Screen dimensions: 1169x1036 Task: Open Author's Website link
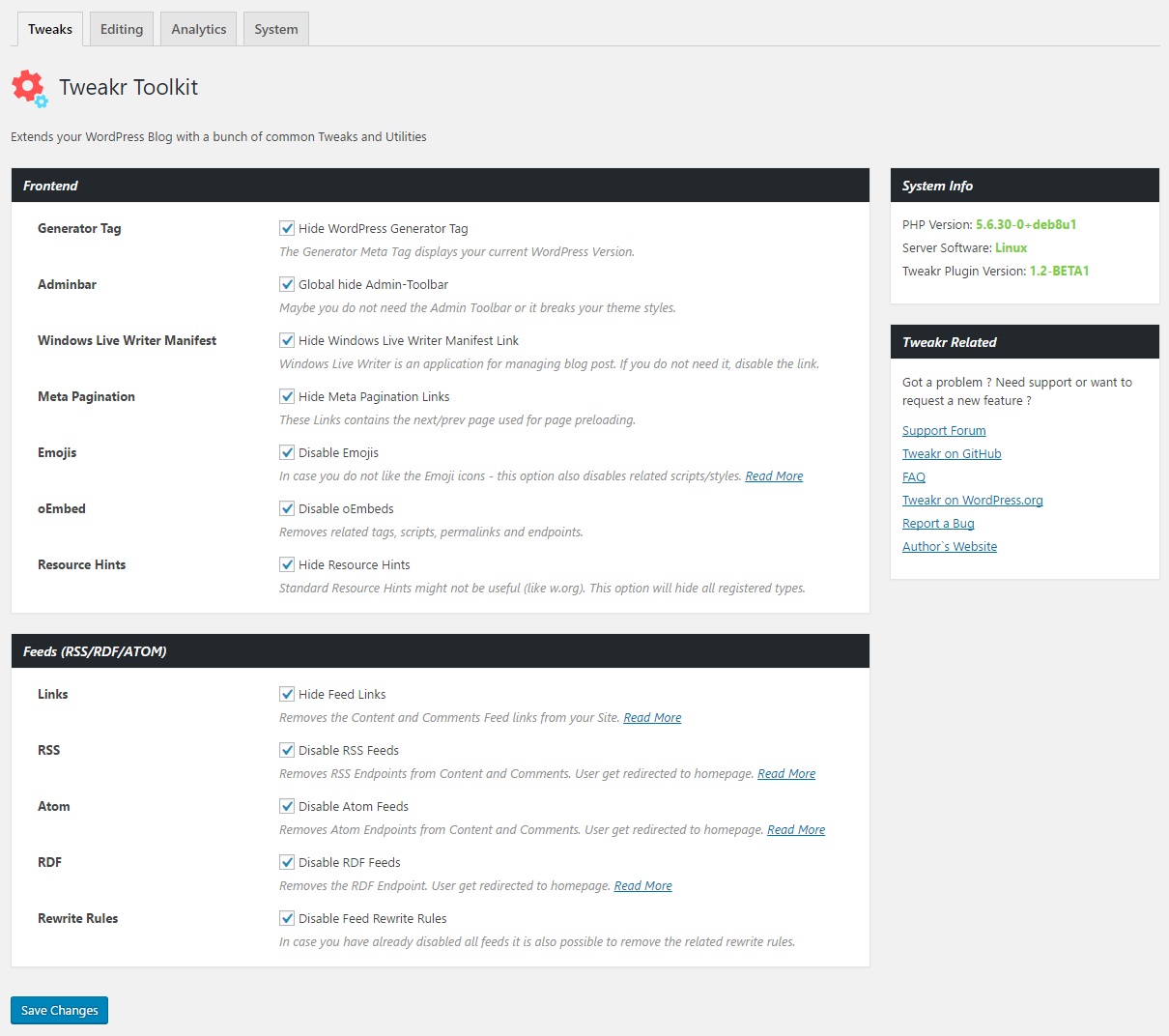[950, 547]
